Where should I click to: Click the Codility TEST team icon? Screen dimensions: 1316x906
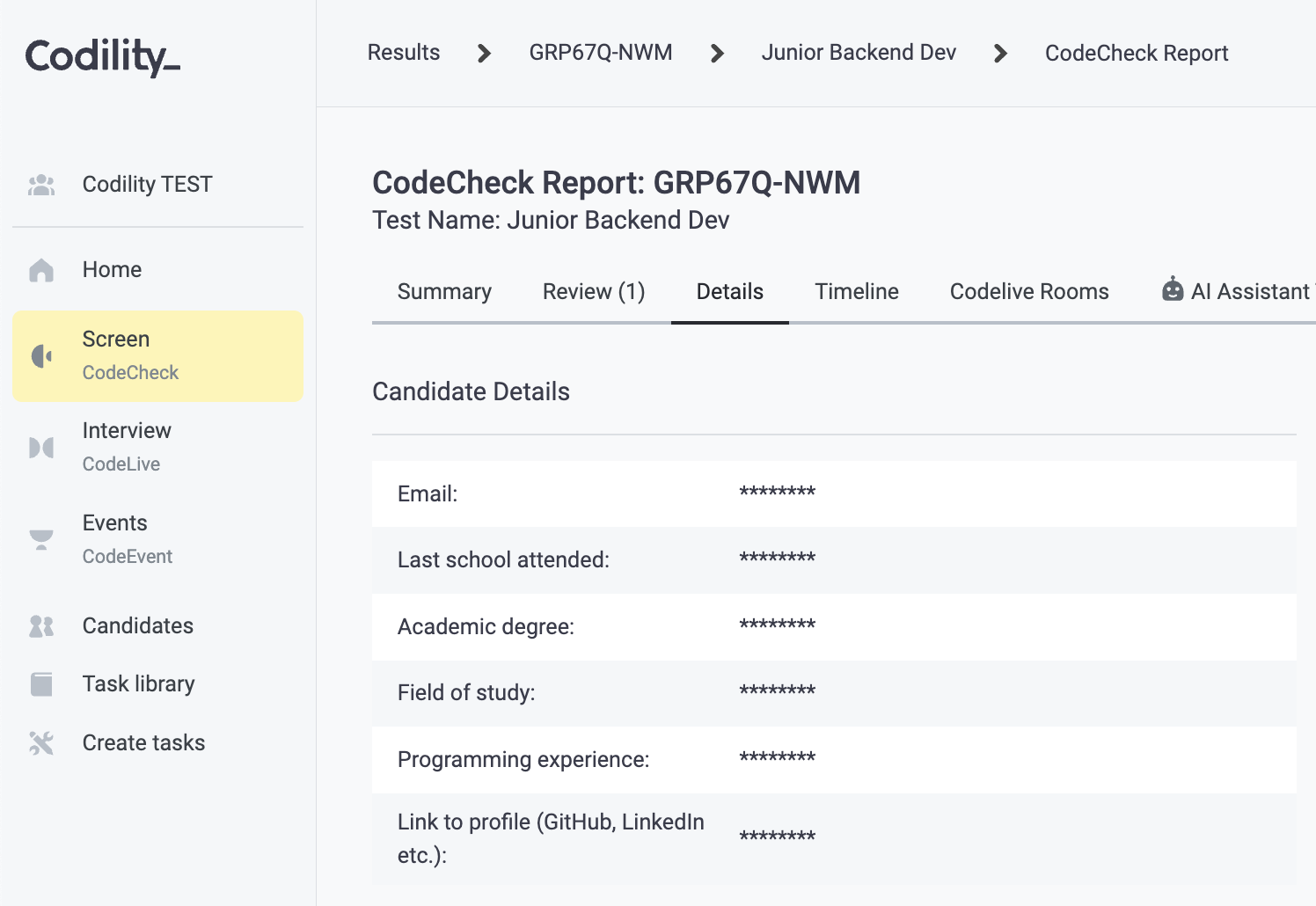click(41, 185)
